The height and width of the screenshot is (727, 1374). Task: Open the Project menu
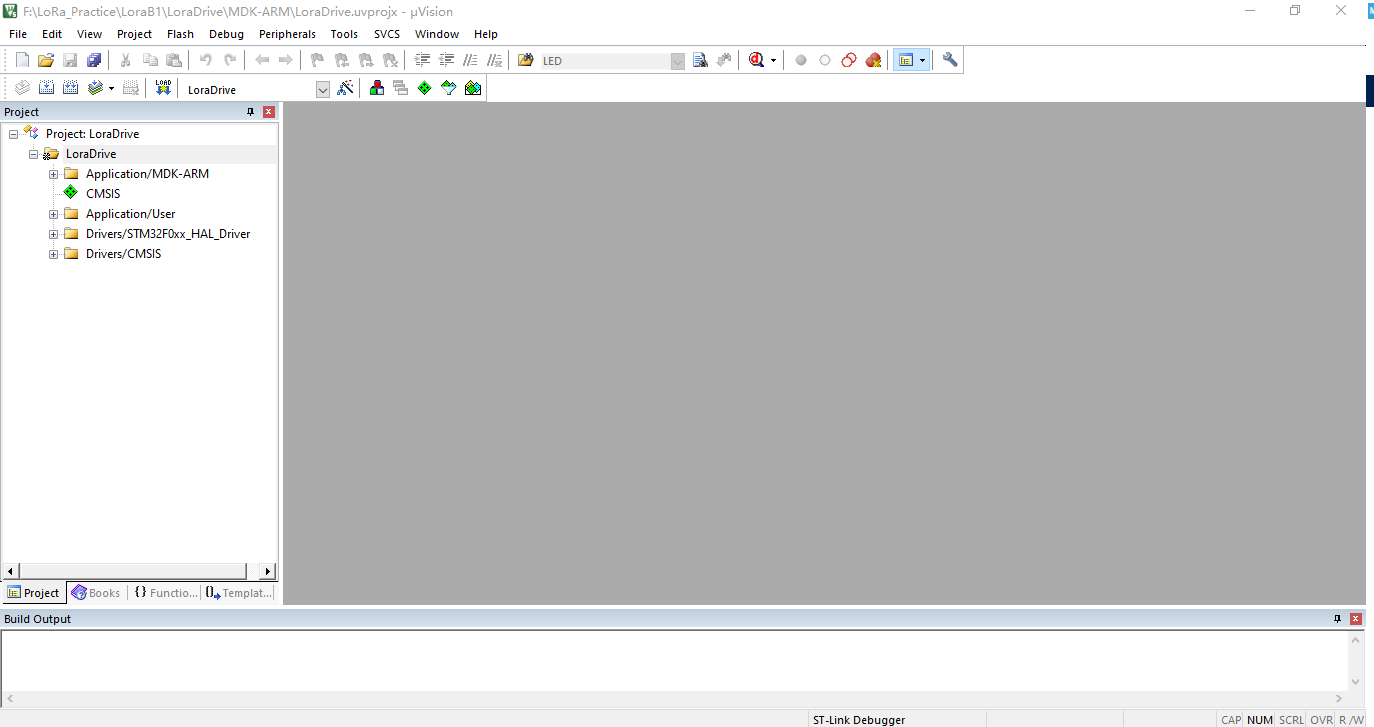pyautogui.click(x=135, y=34)
